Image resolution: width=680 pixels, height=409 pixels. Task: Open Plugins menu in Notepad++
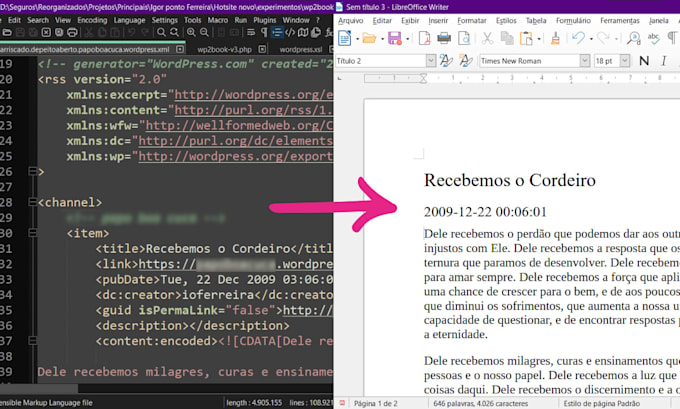tap(265, 20)
